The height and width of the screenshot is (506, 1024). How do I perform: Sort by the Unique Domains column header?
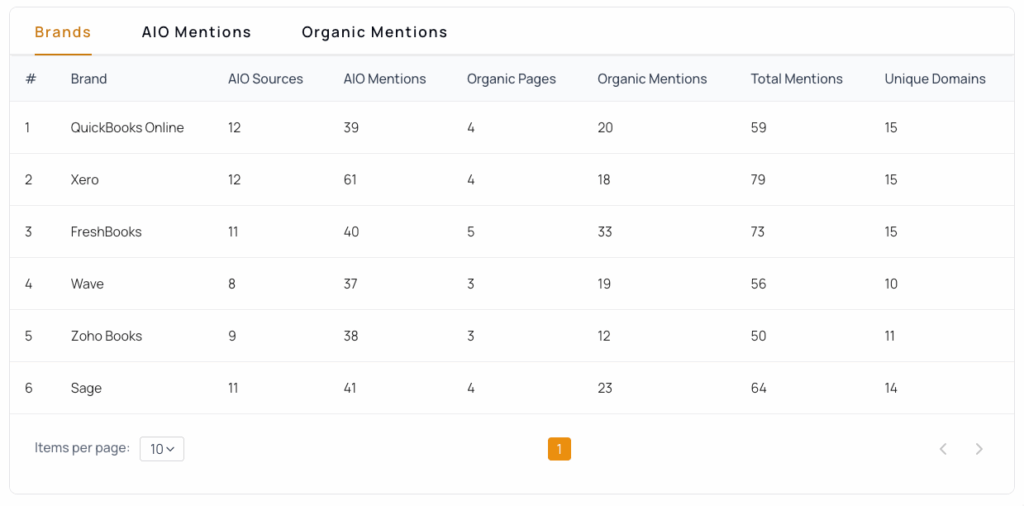[x=935, y=79]
